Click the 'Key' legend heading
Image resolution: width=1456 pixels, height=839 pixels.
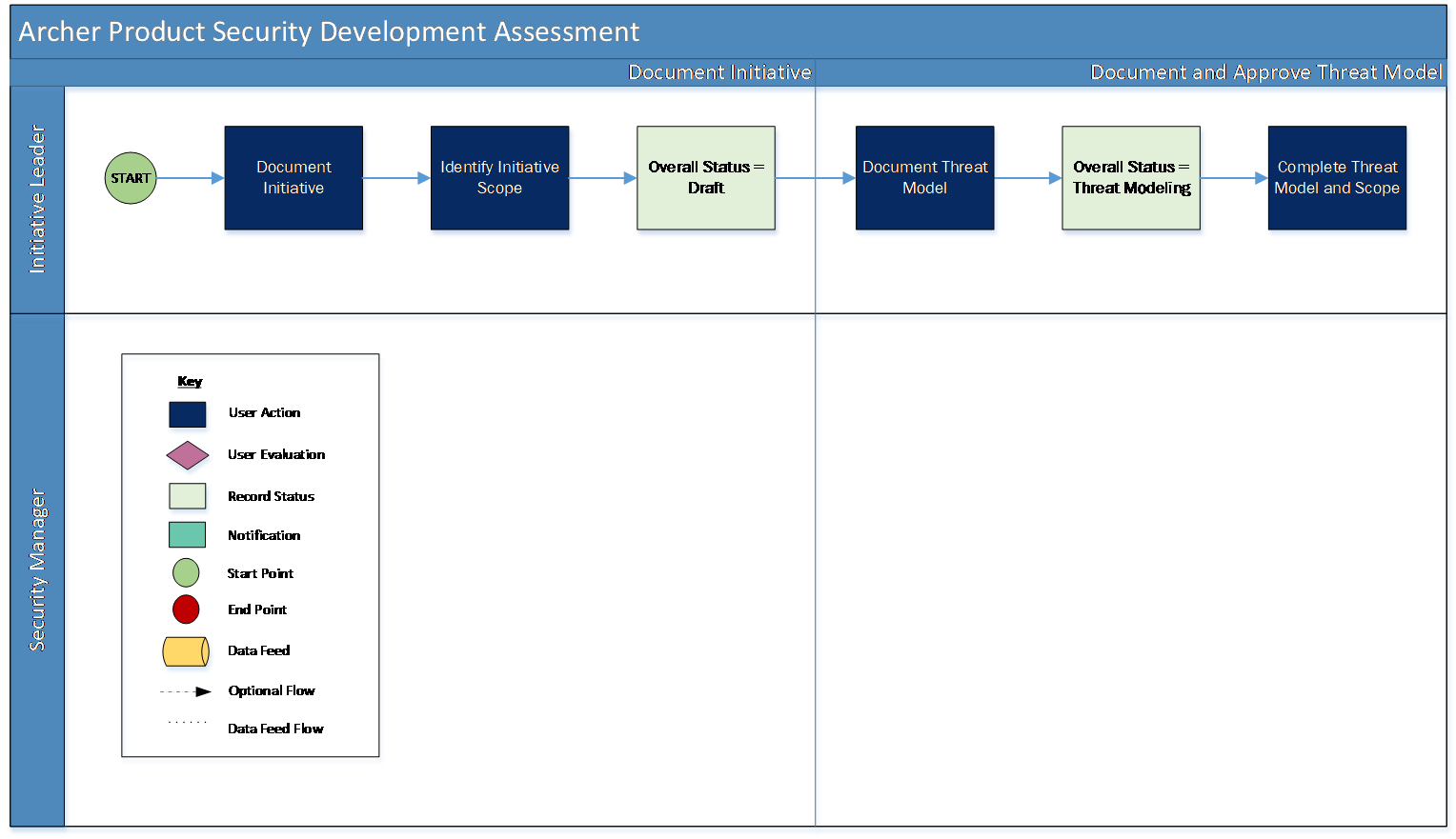[190, 381]
